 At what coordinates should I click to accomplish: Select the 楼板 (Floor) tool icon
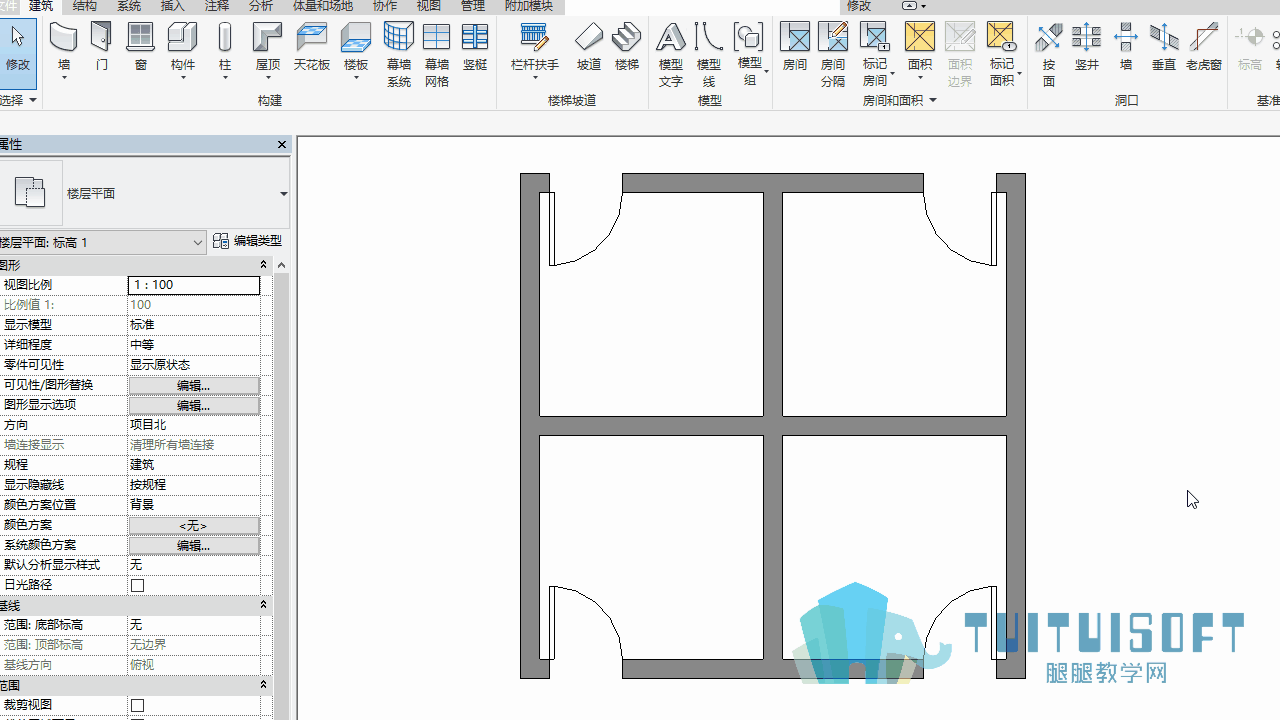point(356,38)
